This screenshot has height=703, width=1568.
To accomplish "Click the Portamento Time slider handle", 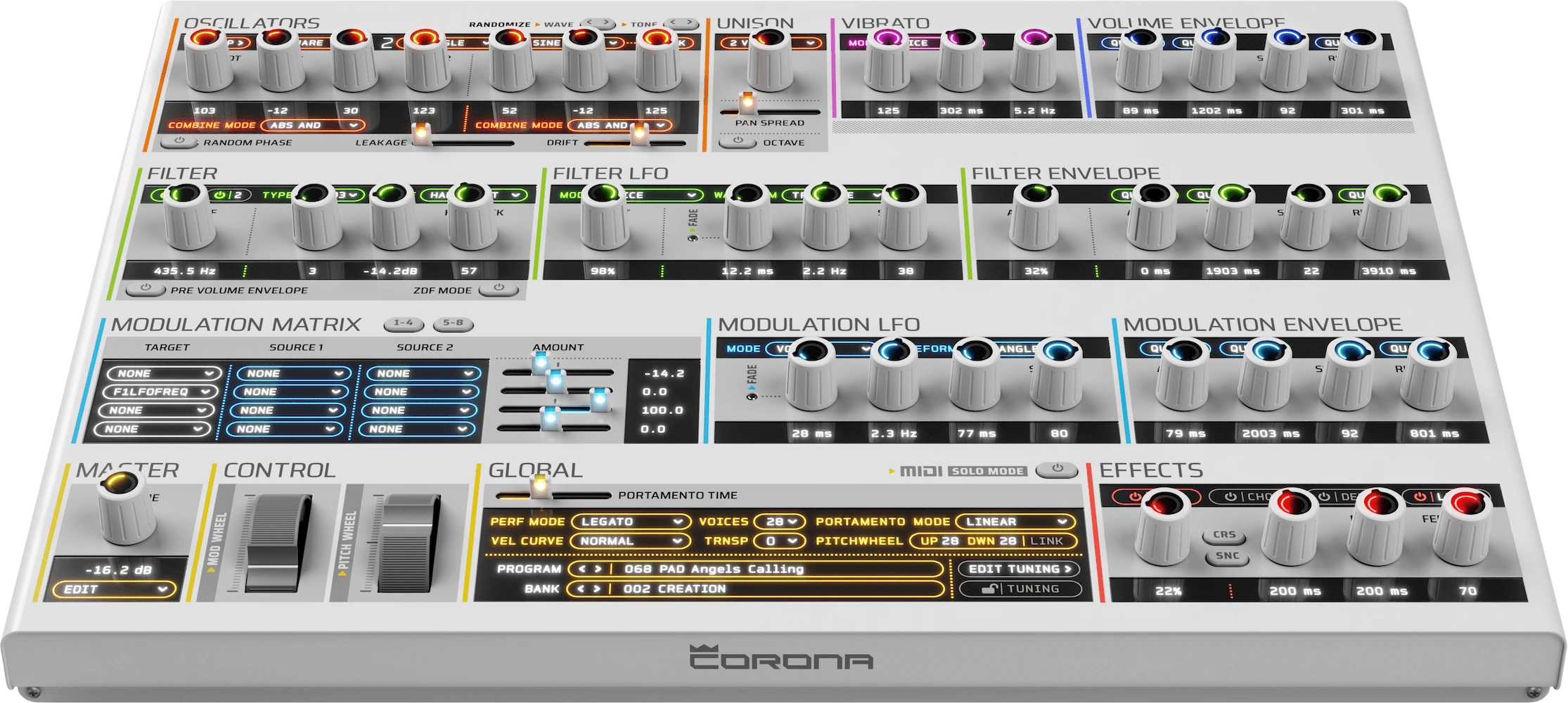I will (x=540, y=486).
